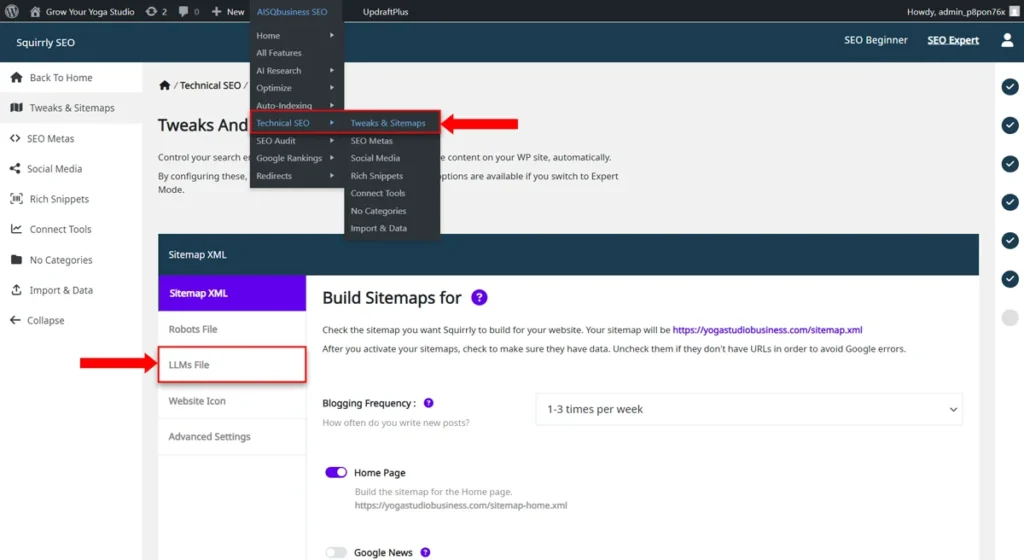This screenshot has height=560, width=1024.
Task: Click the Social Media share icon
Action: click(x=15, y=168)
